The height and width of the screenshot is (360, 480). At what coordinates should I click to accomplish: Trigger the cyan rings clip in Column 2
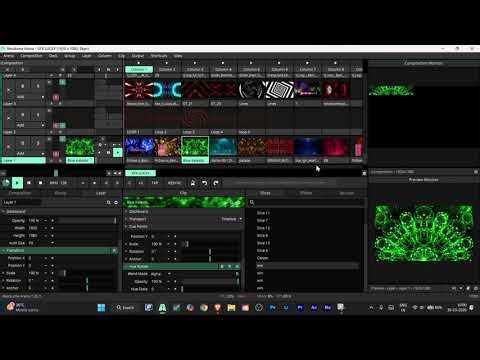167,90
